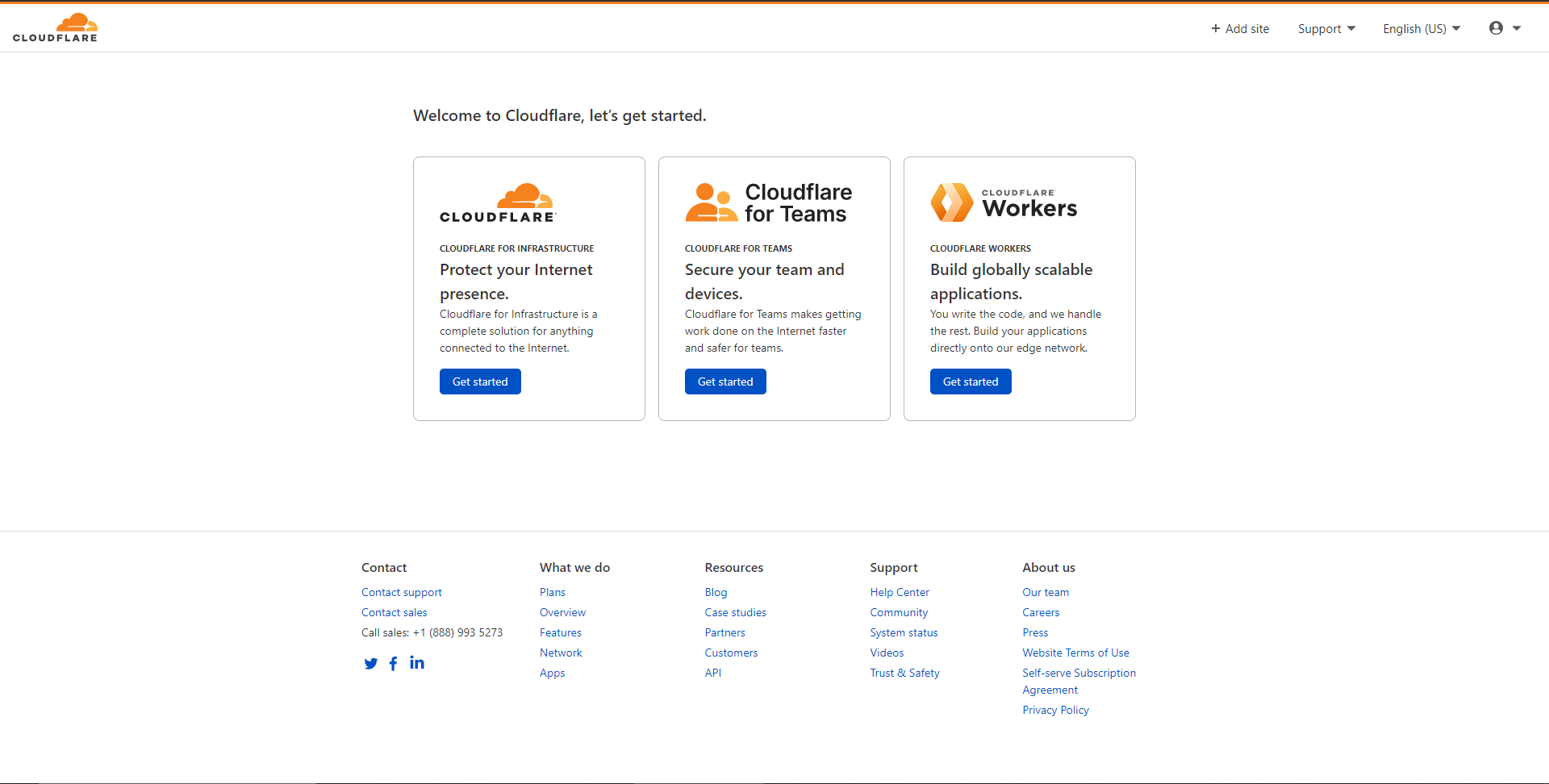Open the Network footer link
The width and height of the screenshot is (1549, 784).
coord(561,653)
